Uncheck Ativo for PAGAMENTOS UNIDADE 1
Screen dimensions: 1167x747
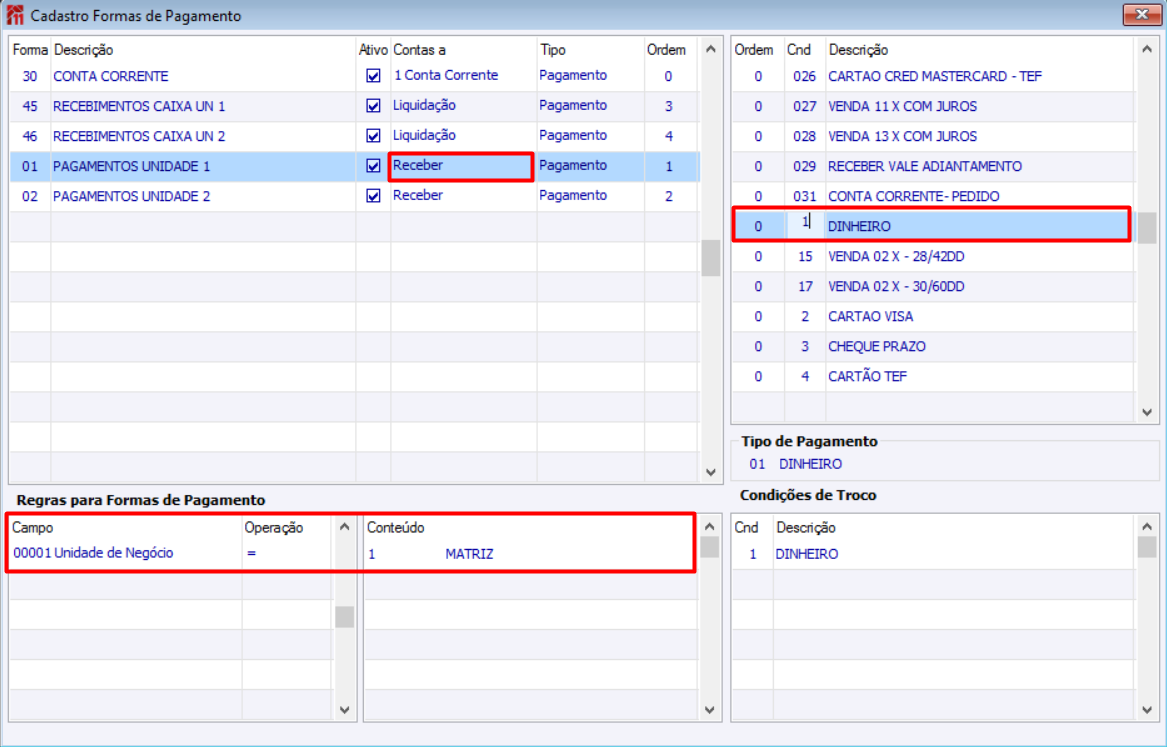[374, 166]
